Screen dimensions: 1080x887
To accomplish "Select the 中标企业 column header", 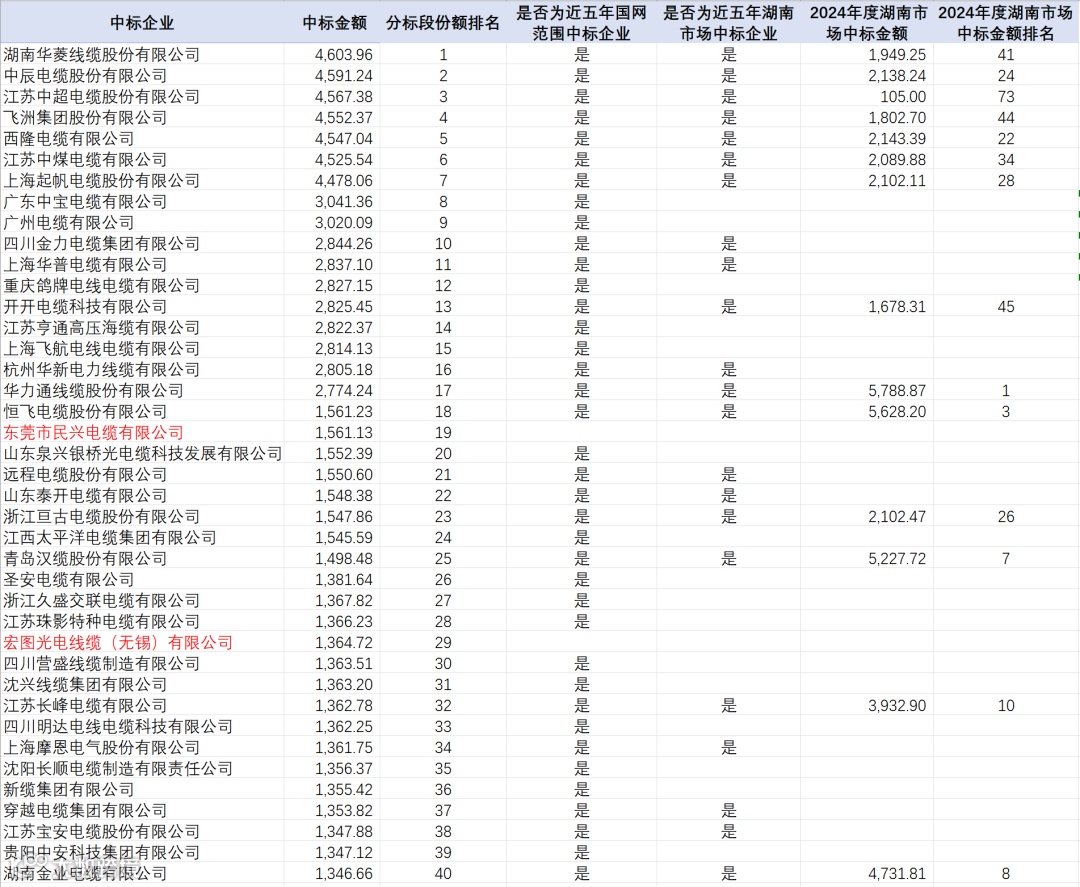I will (x=142, y=23).
